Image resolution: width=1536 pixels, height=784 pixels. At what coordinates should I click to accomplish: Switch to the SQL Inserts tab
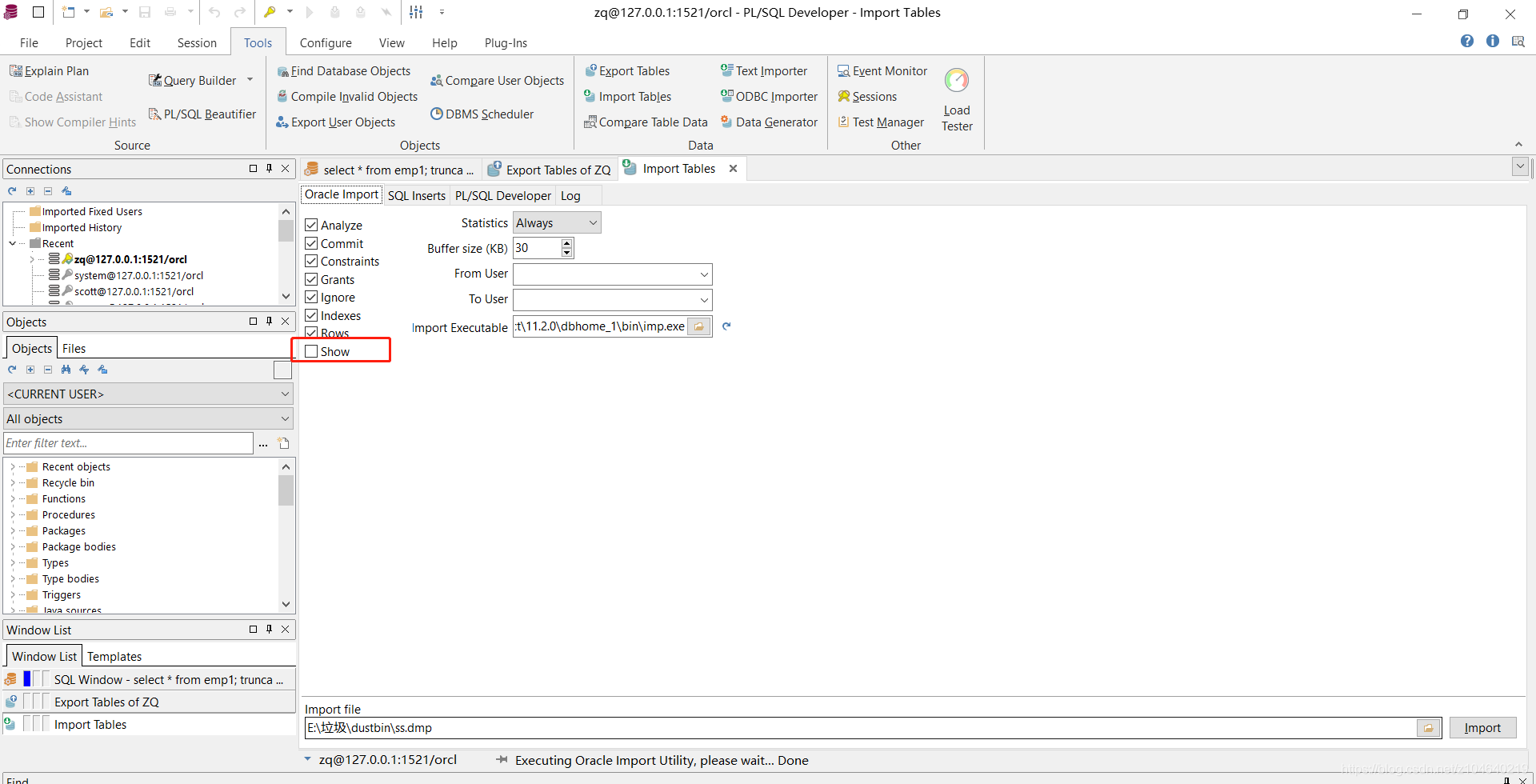[417, 196]
